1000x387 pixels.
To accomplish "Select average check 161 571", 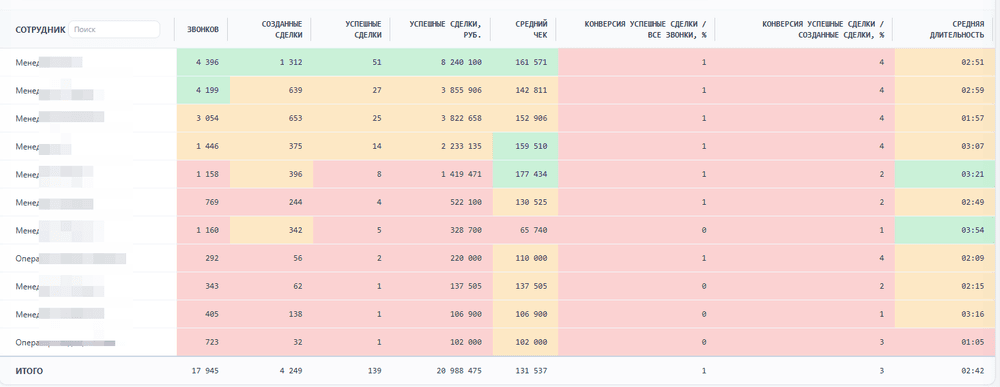I will (x=525, y=62).
